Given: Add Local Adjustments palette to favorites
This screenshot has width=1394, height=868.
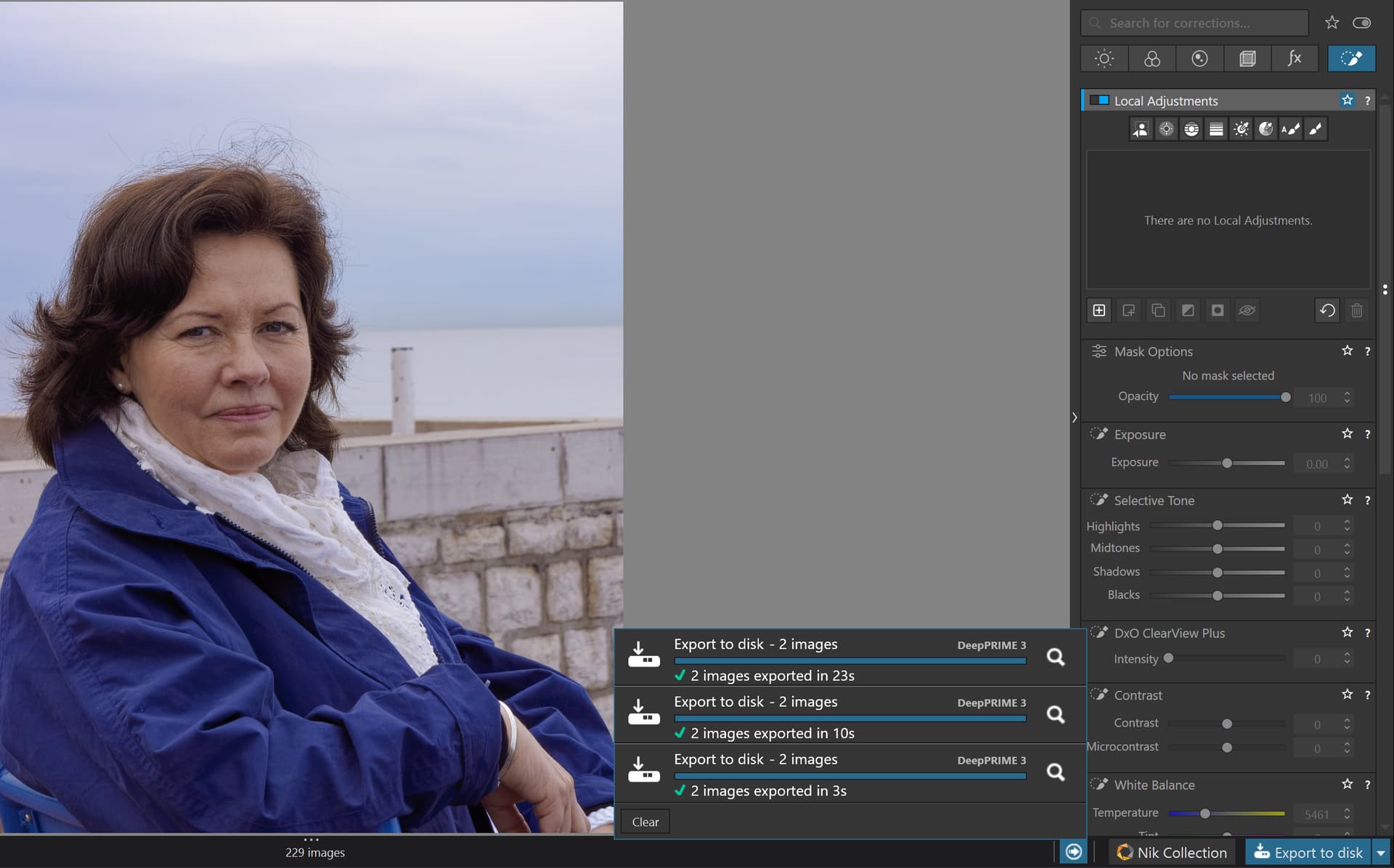Looking at the screenshot, I should pyautogui.click(x=1348, y=100).
